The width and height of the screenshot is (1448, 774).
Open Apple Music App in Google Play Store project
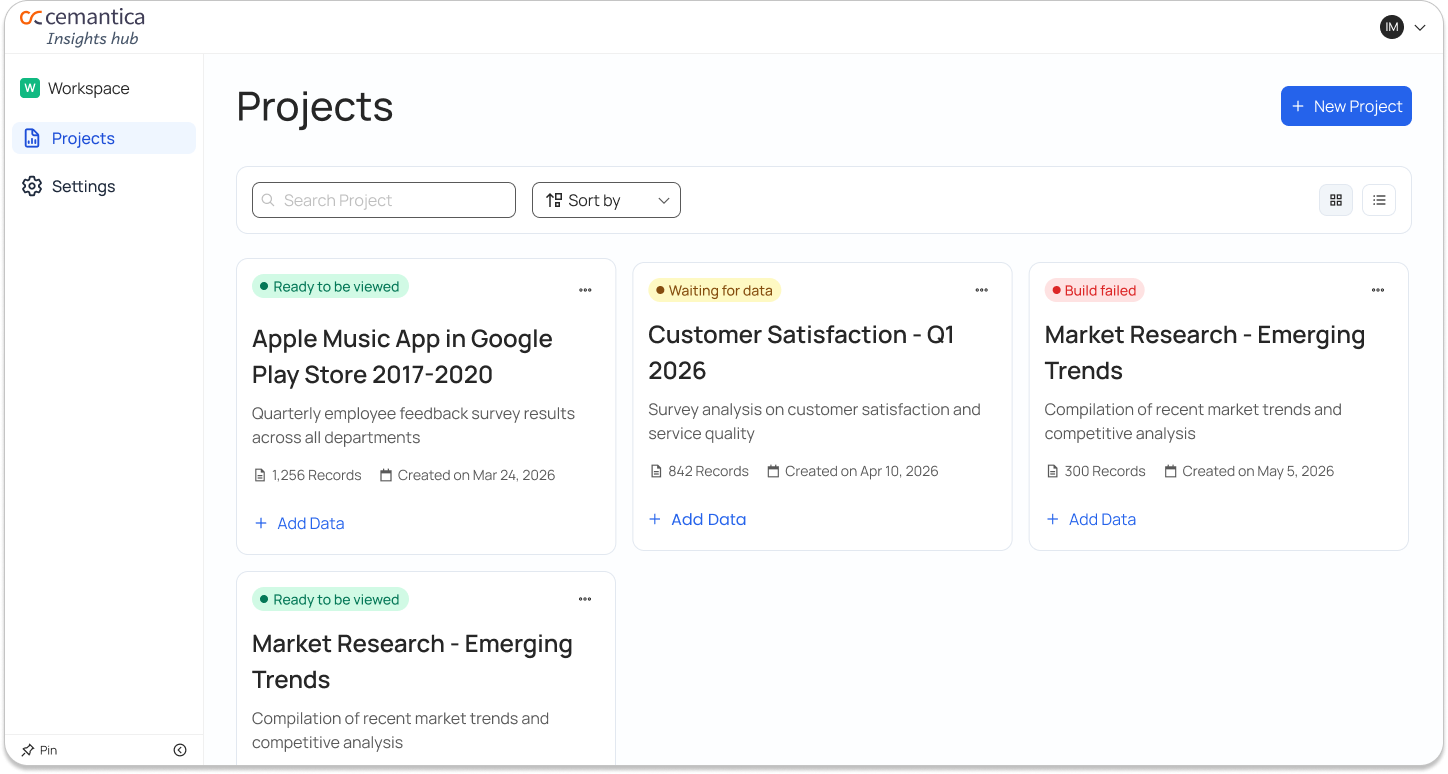pos(402,356)
